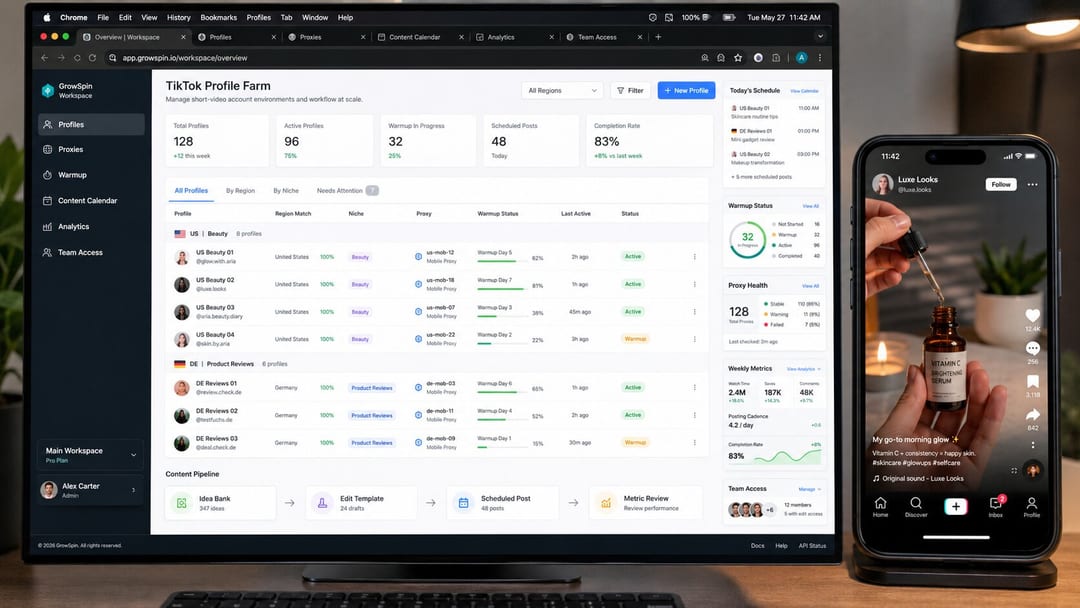Tap the comment bubble icon on the phone

tap(1032, 348)
